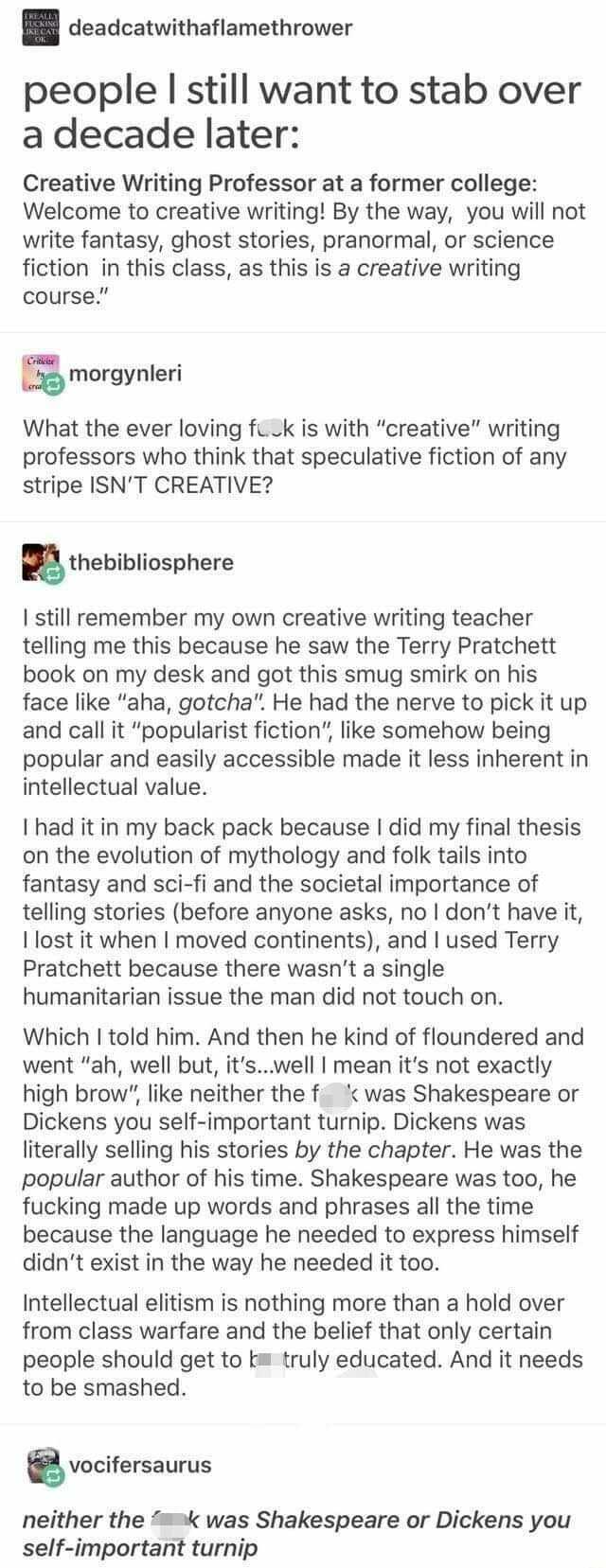Click the reblog badge on thebibliosphere's avatar
606x1568 pixels.
54,573
